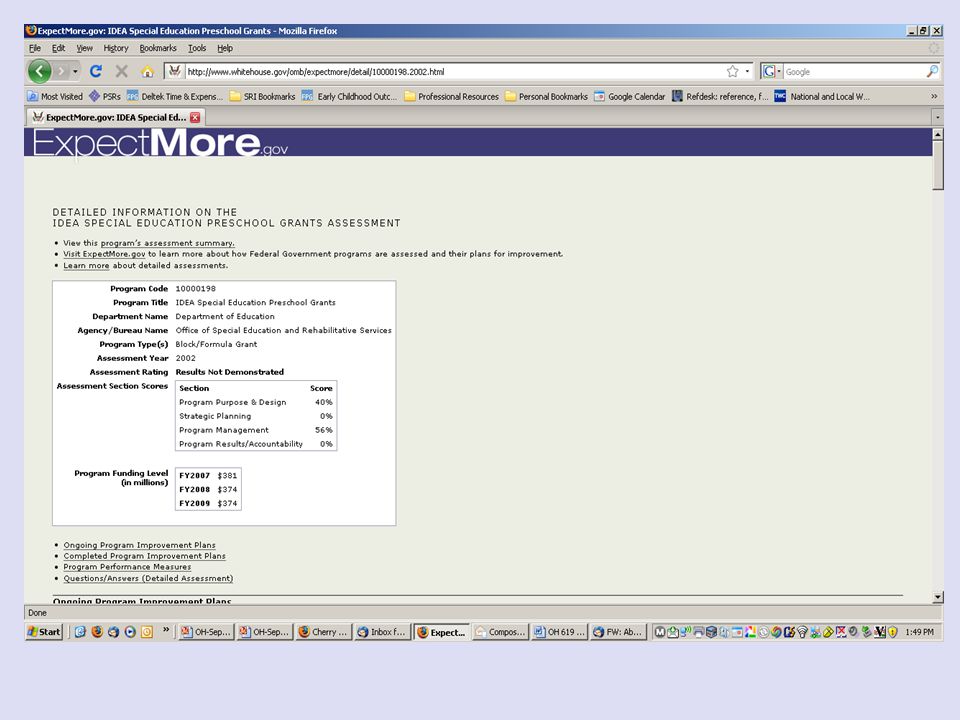Click the system tray clock showing 1:49 PM
This screenshot has height=720, width=960.
tap(920, 632)
